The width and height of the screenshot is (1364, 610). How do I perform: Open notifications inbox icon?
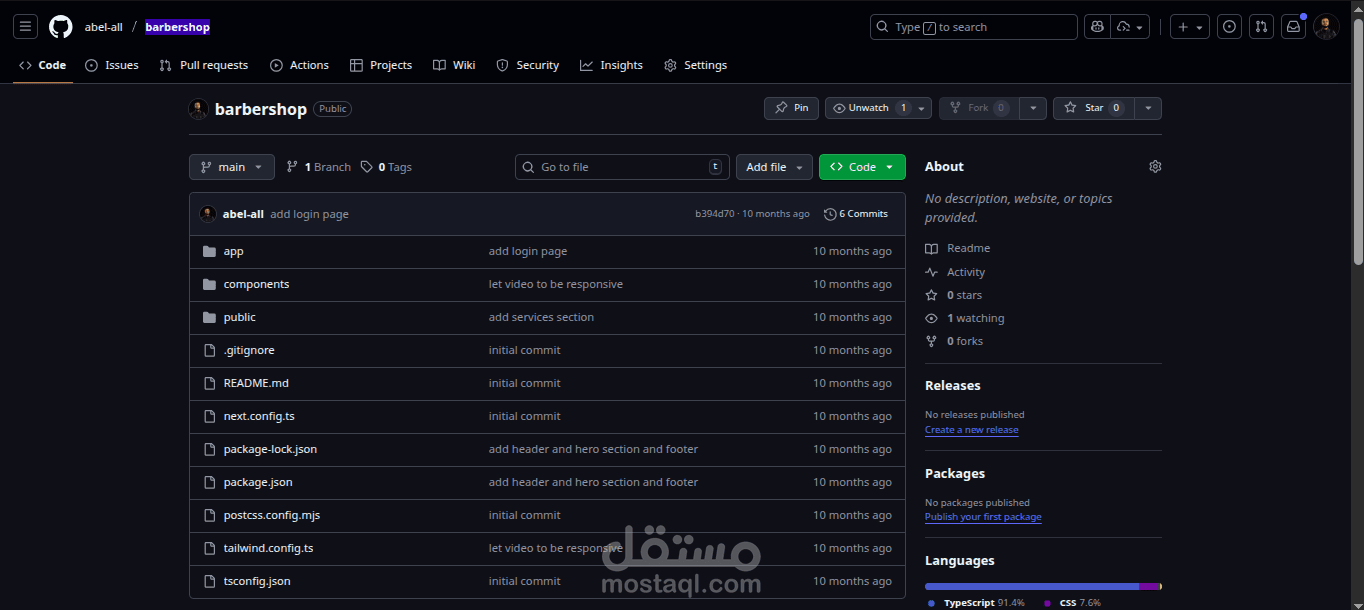[x=1294, y=27]
